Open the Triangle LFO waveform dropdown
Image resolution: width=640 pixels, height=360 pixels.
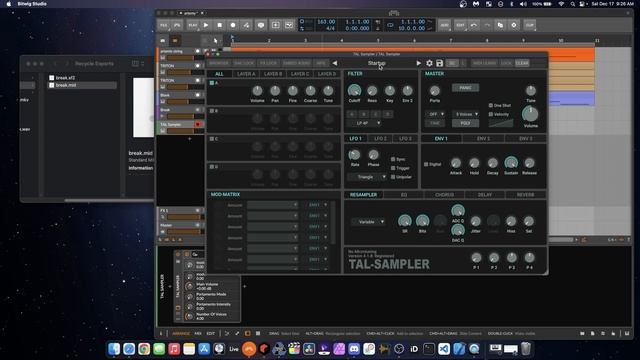coord(367,177)
